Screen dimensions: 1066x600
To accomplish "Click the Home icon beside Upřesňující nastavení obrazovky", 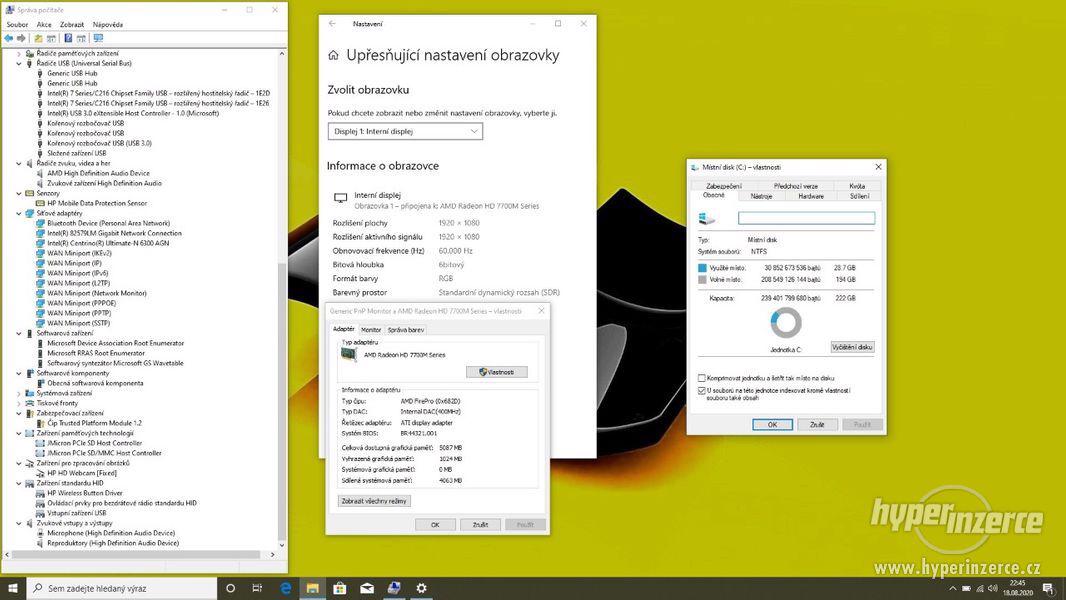I will pyautogui.click(x=333, y=56).
